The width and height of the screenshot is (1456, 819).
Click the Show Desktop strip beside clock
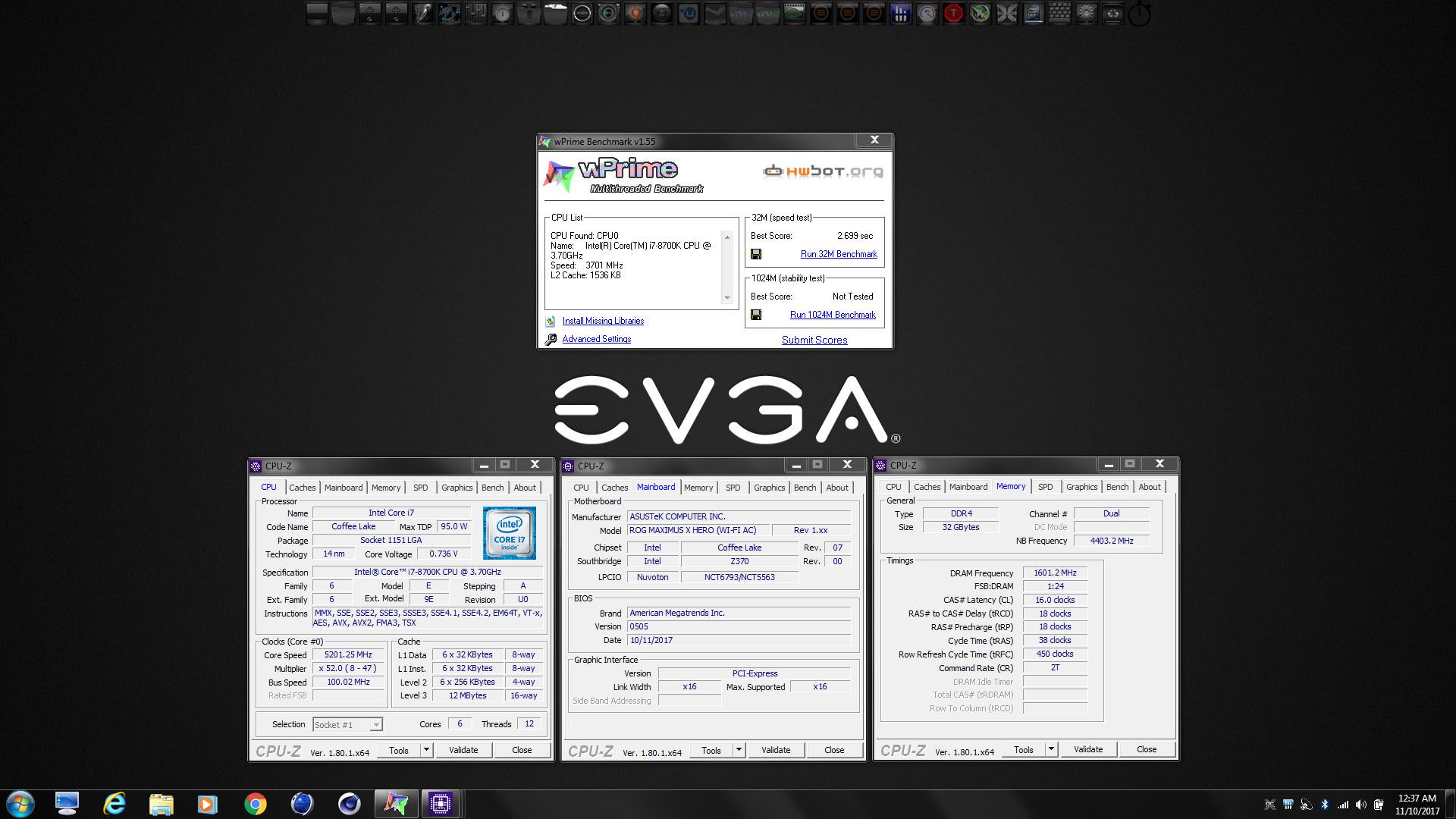[1450, 804]
